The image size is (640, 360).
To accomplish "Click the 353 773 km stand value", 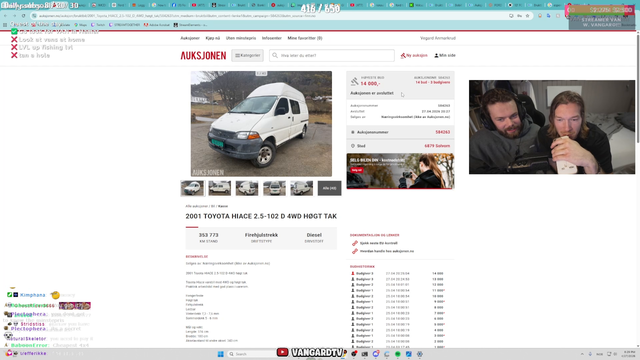I will pyautogui.click(x=208, y=235).
